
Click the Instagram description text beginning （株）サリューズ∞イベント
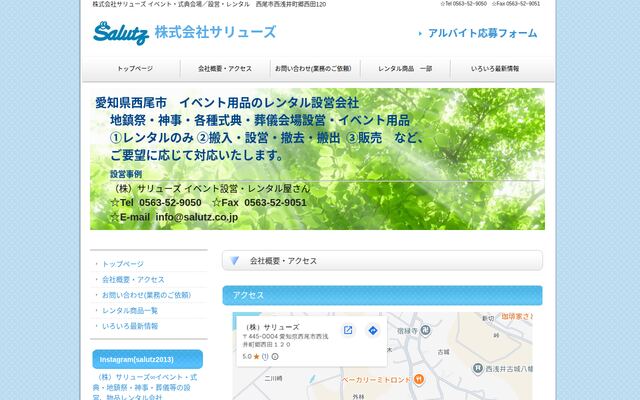pyautogui.click(x=145, y=387)
